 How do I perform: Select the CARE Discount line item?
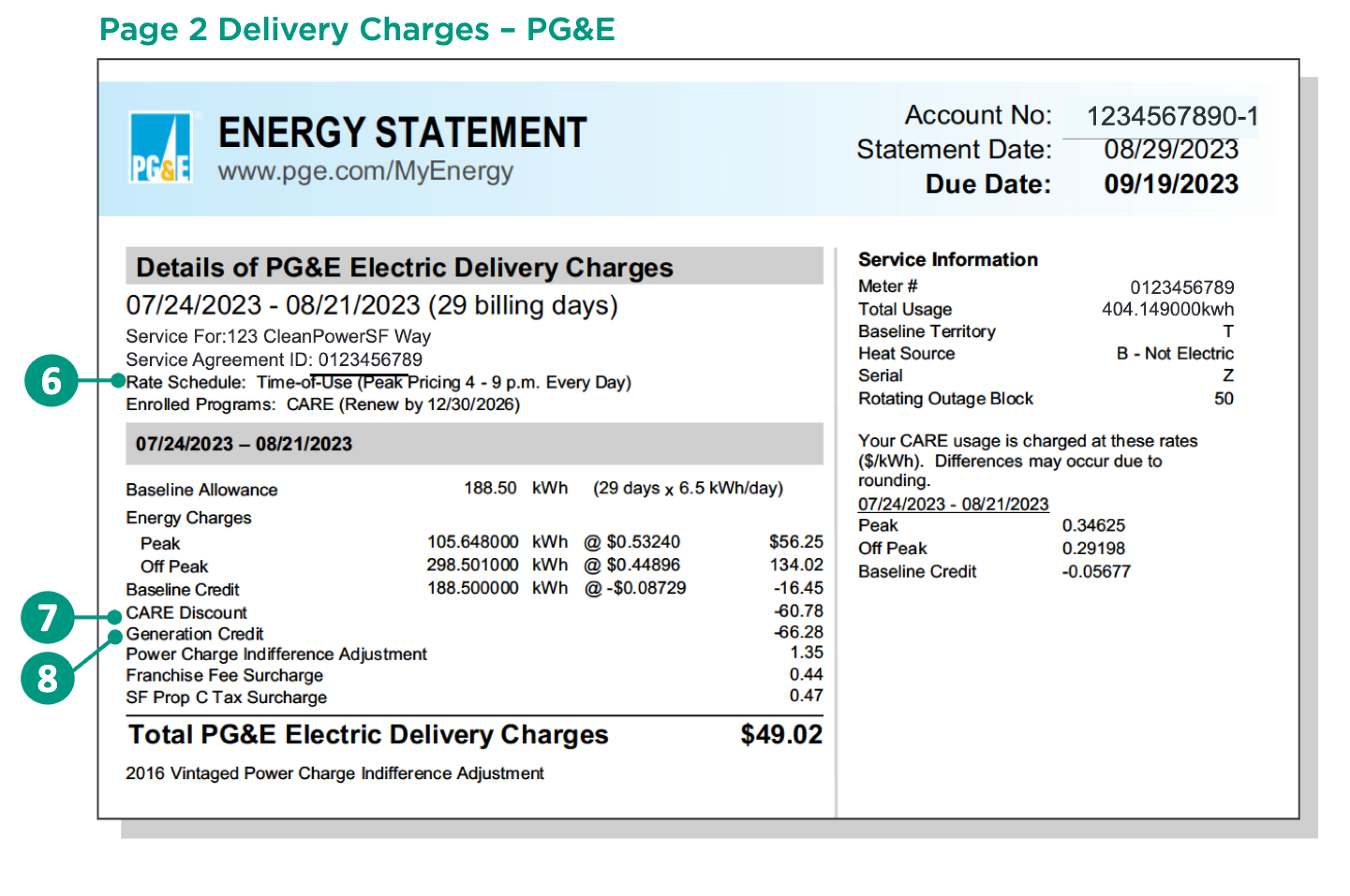[x=186, y=612]
